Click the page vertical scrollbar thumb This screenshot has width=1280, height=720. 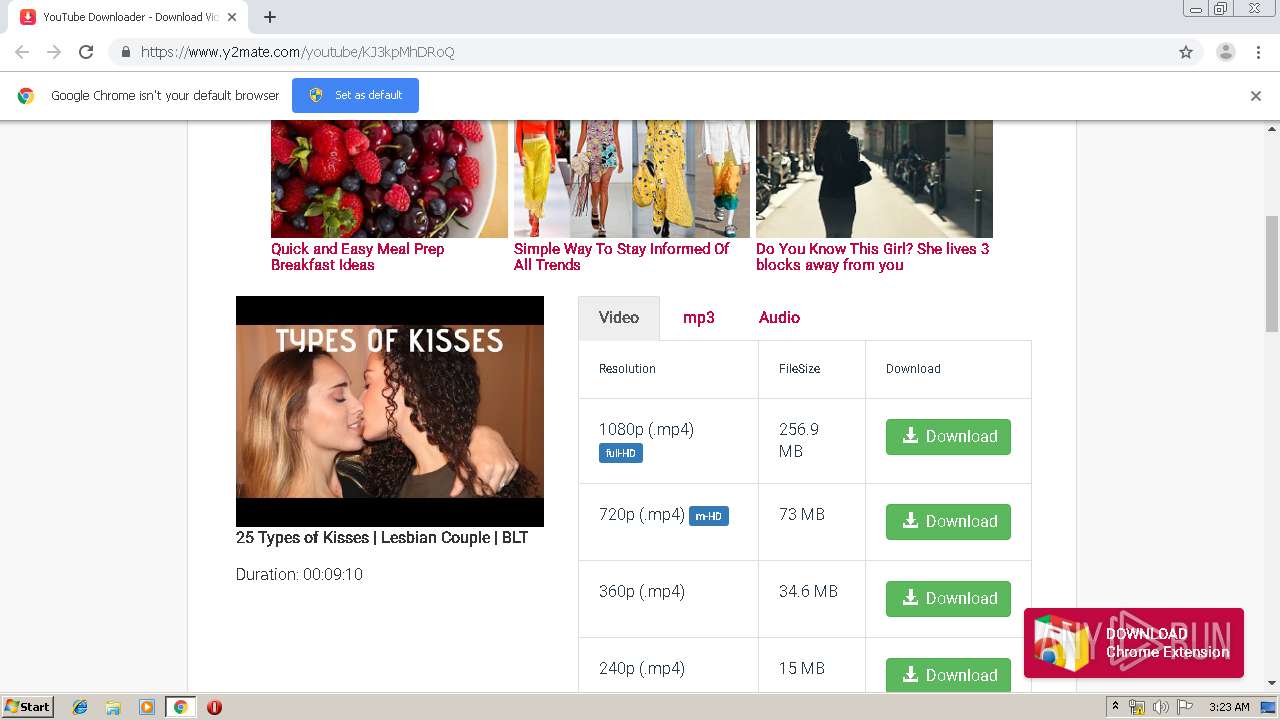pyautogui.click(x=1272, y=273)
